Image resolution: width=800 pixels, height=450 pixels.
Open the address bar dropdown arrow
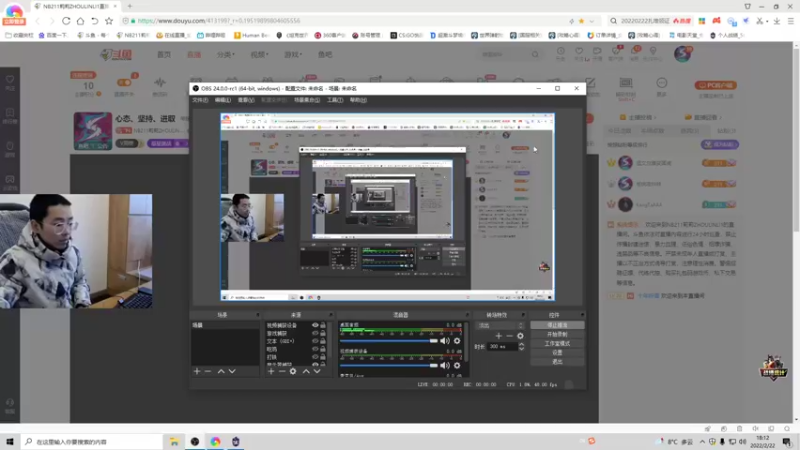(592, 21)
